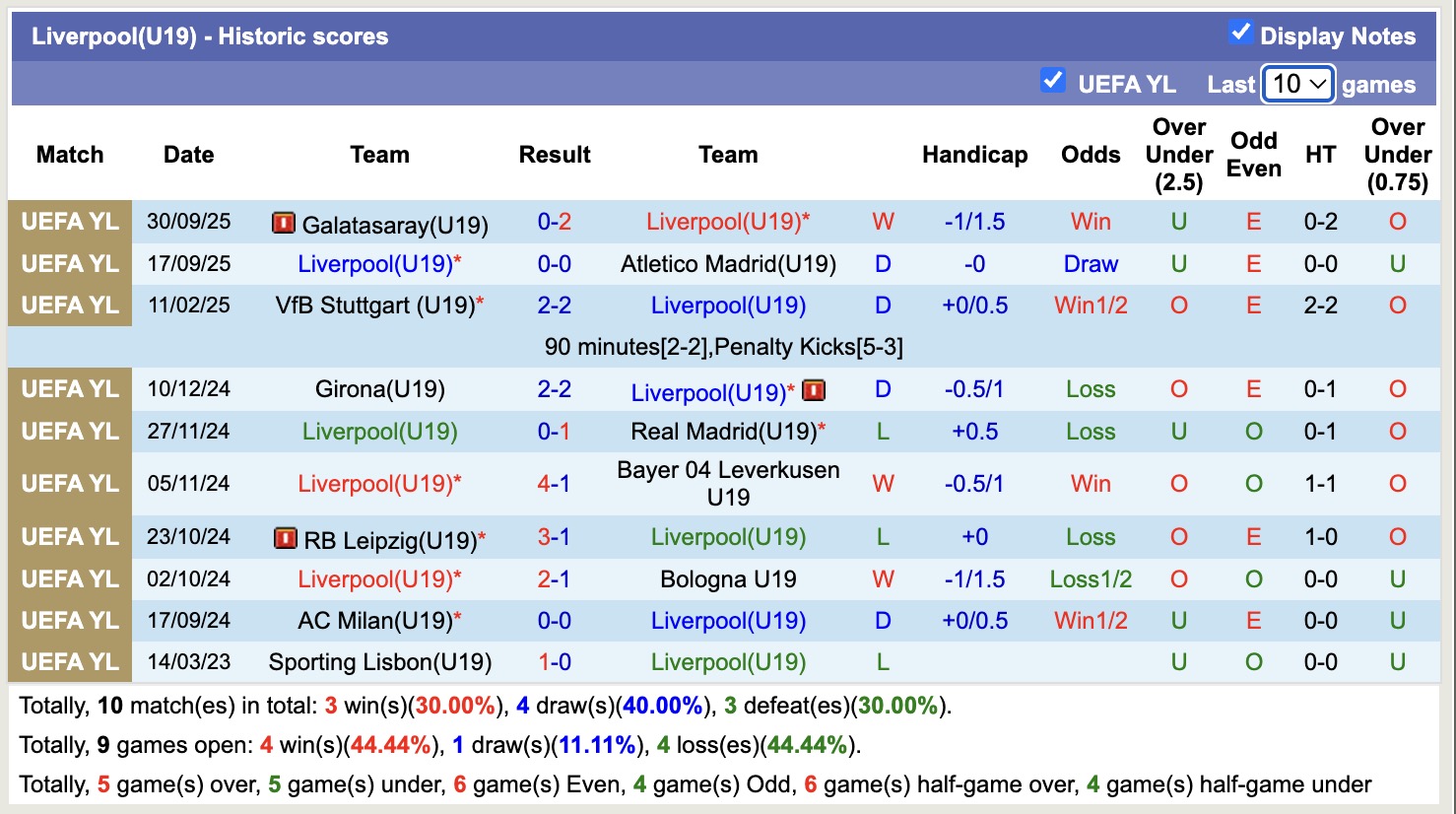The height and width of the screenshot is (814, 1456).
Task: Click red card icon beside RB Leipzig(U19)
Action: (x=286, y=539)
